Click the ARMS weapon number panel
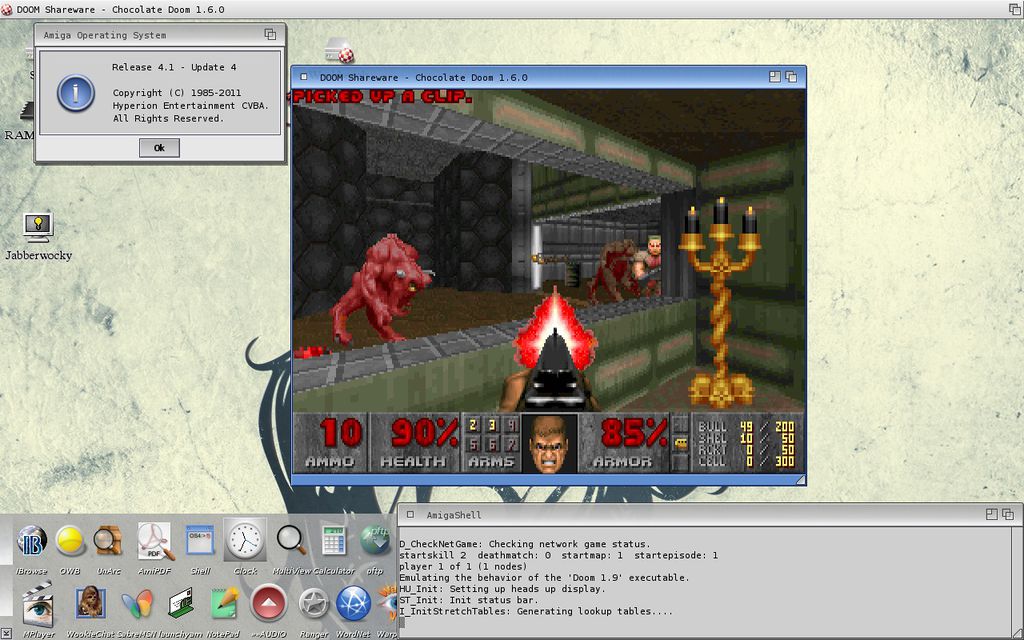The height and width of the screenshot is (640, 1024). point(491,442)
